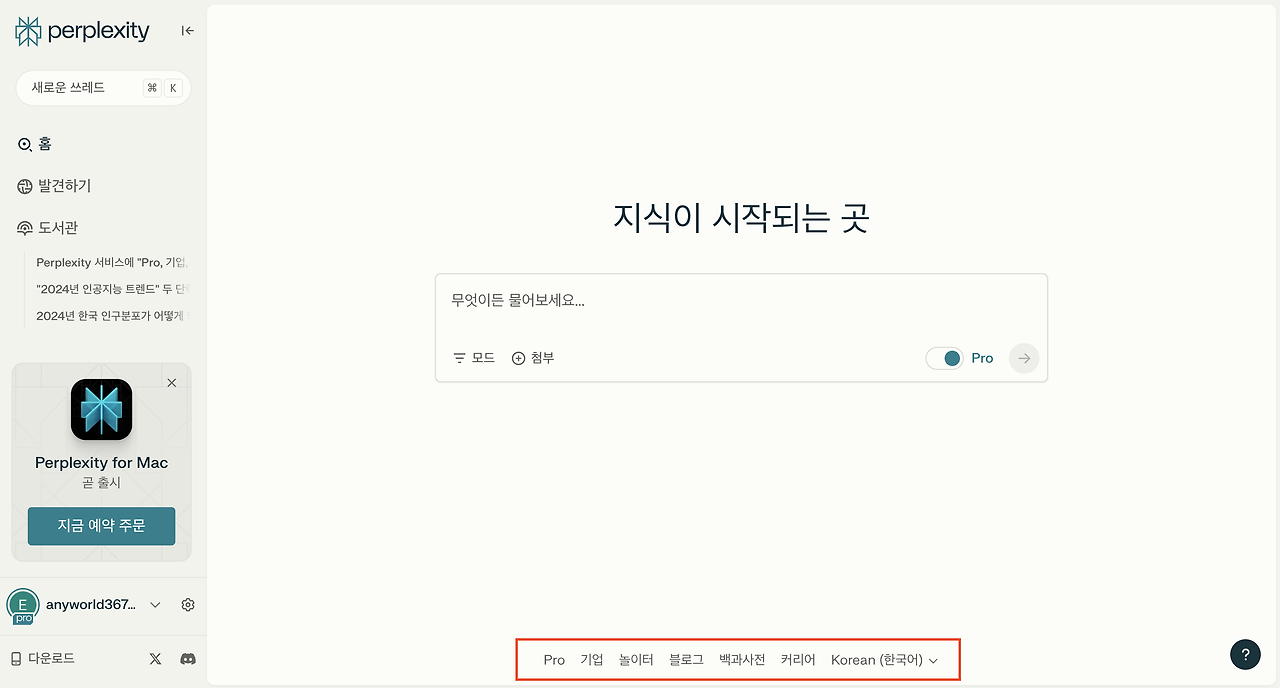The image size is (1280, 688).
Task: Click the 무엇이든 물어보세요 input field
Action: 741,301
